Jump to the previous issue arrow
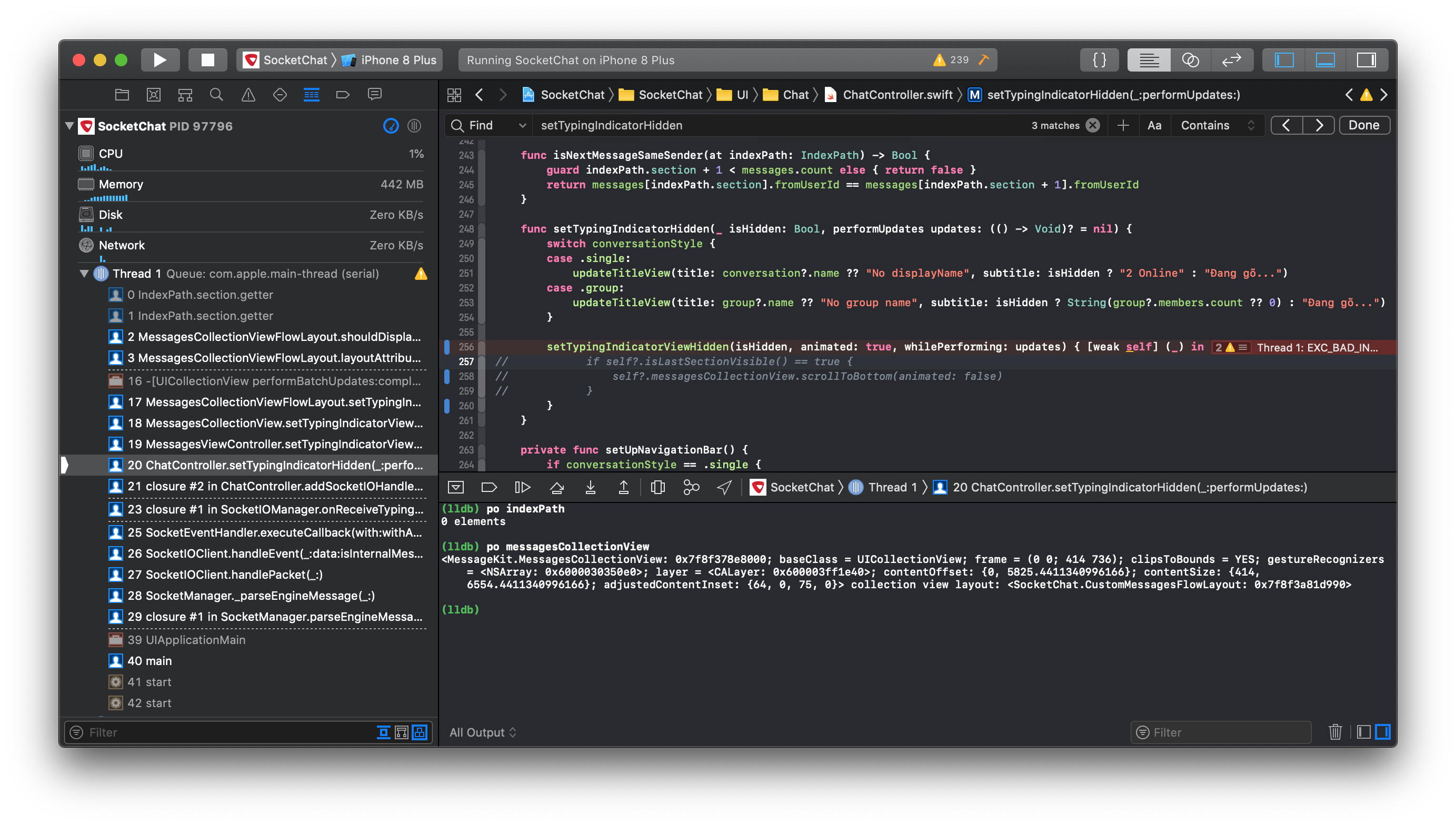This screenshot has width=1456, height=825. (1350, 95)
